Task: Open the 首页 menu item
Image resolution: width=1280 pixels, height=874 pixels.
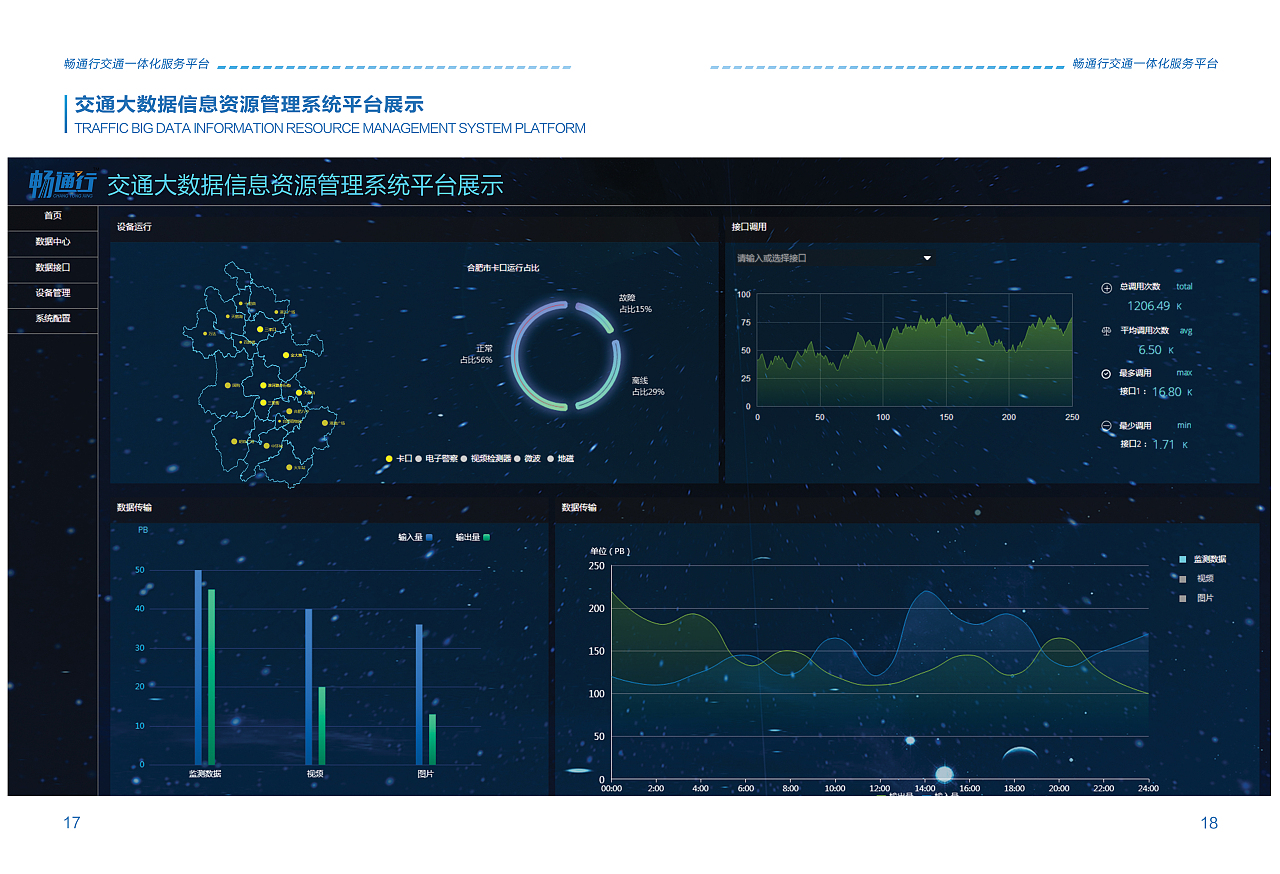Action: 53,216
